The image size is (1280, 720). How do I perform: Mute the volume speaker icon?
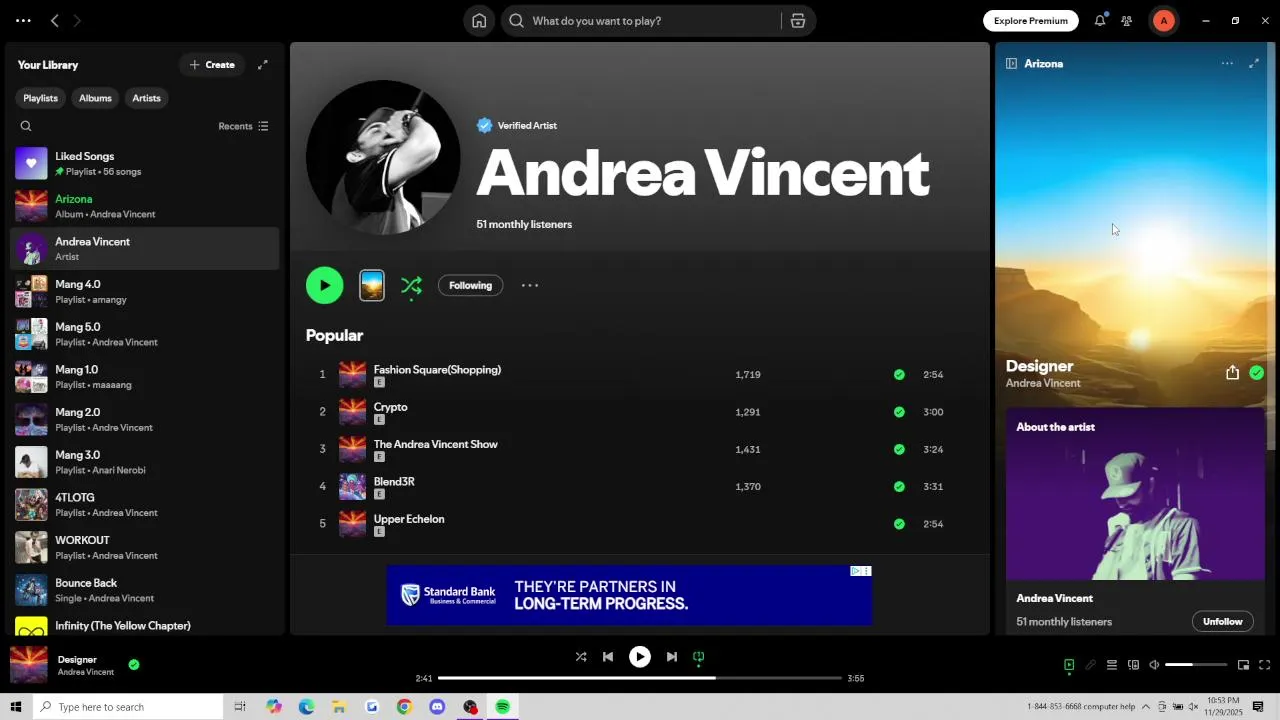click(x=1154, y=665)
